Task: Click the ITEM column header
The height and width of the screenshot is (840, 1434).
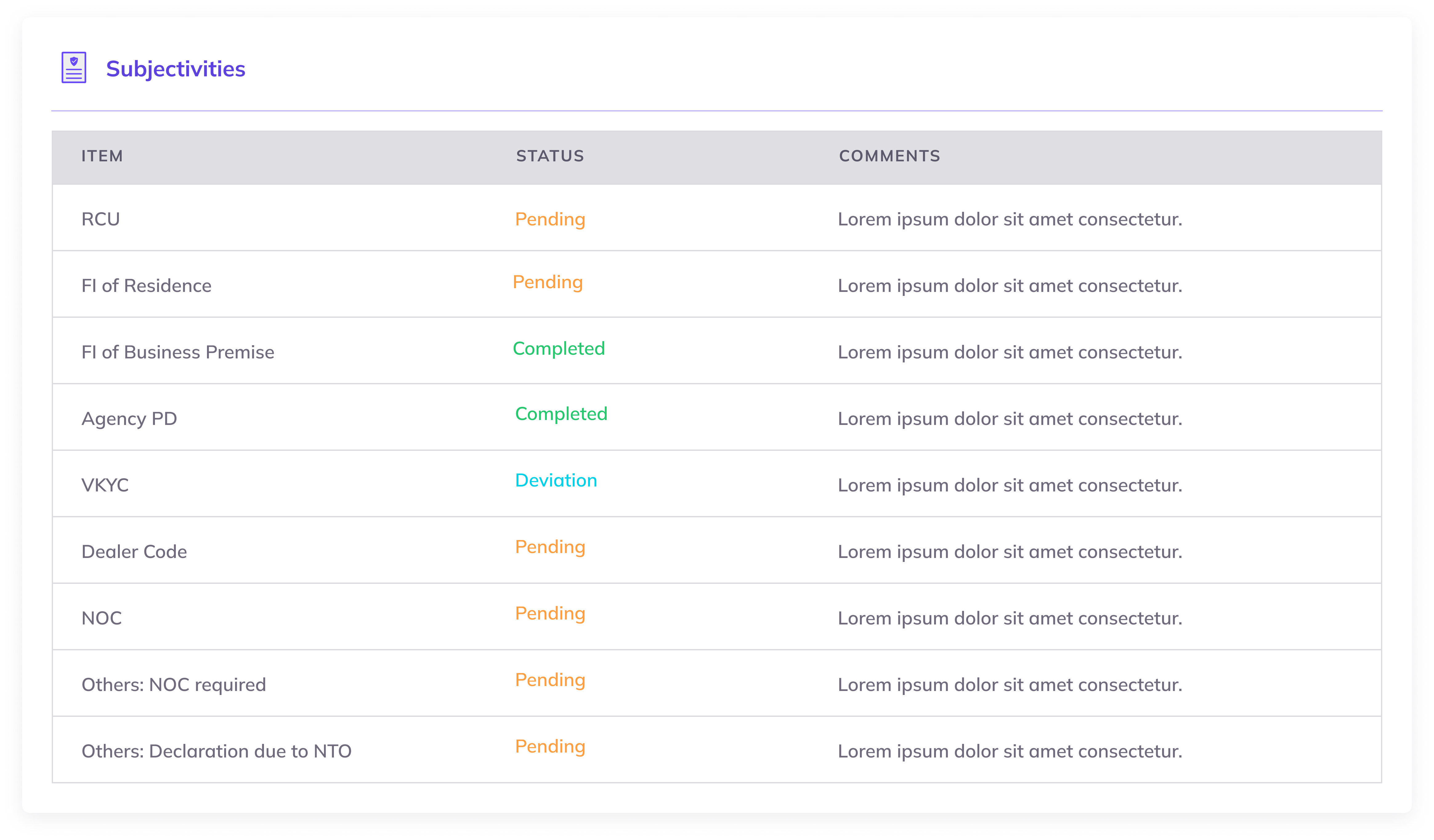Action: (x=102, y=156)
